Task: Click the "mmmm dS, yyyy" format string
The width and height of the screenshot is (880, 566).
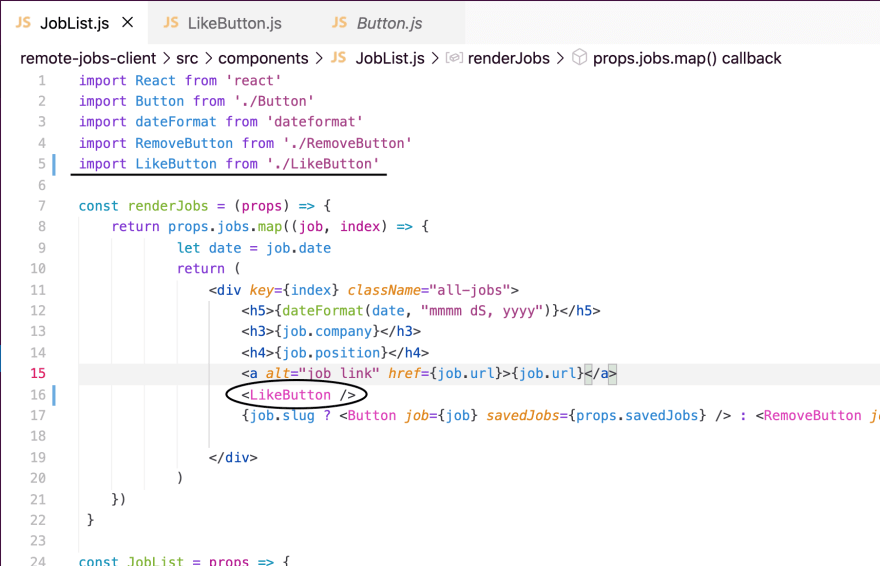Action: pos(482,311)
